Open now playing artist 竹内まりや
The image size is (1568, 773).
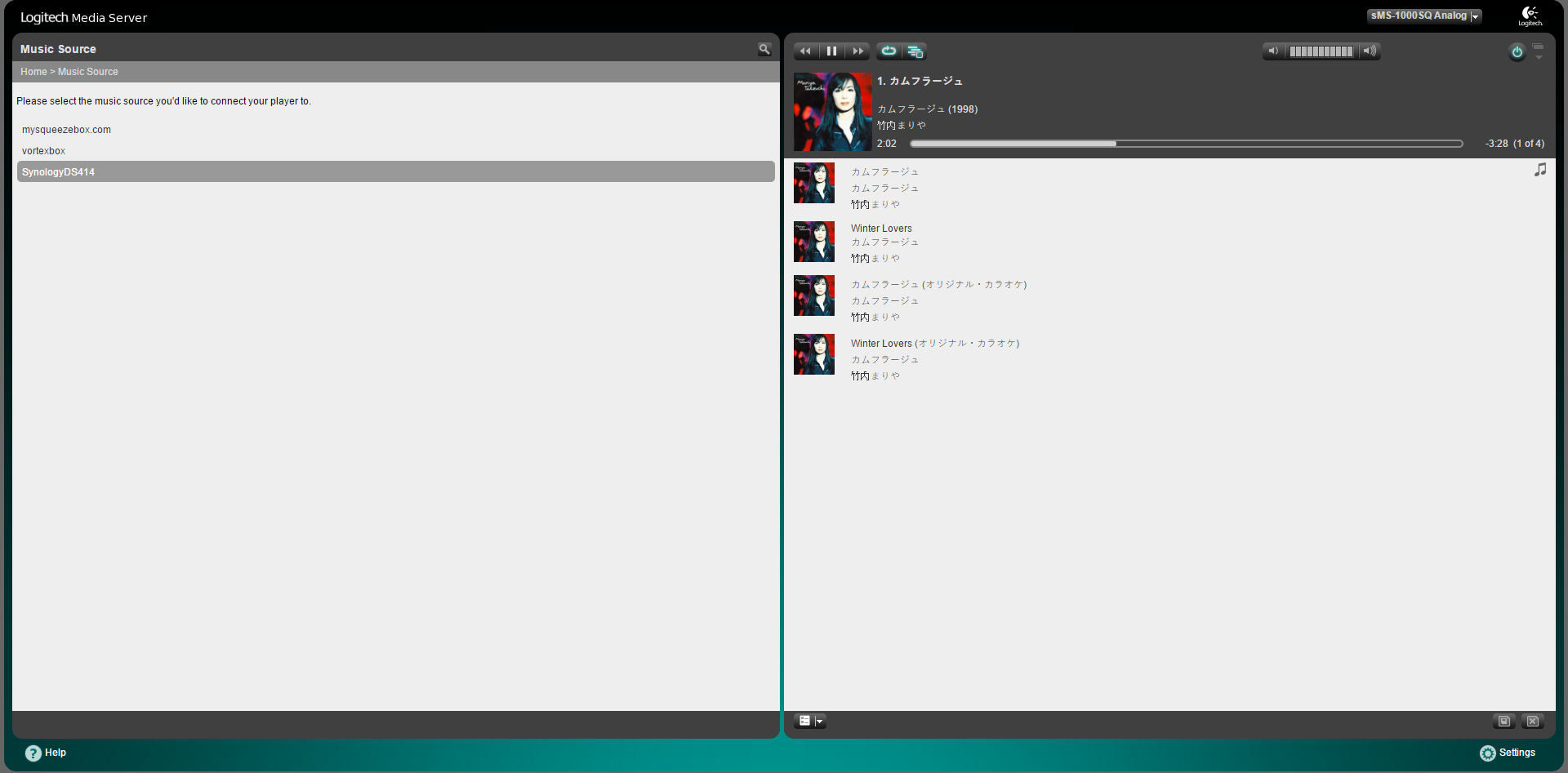[x=902, y=125]
